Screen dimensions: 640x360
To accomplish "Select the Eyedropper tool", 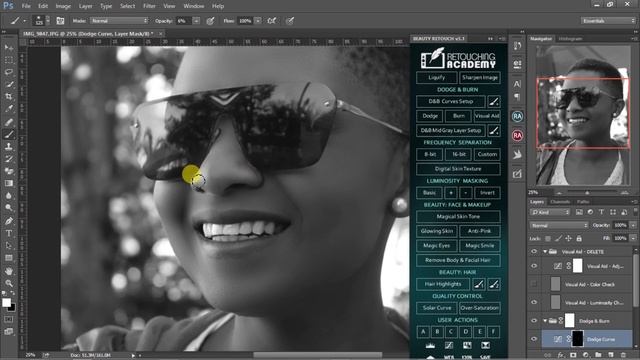I will [9, 109].
